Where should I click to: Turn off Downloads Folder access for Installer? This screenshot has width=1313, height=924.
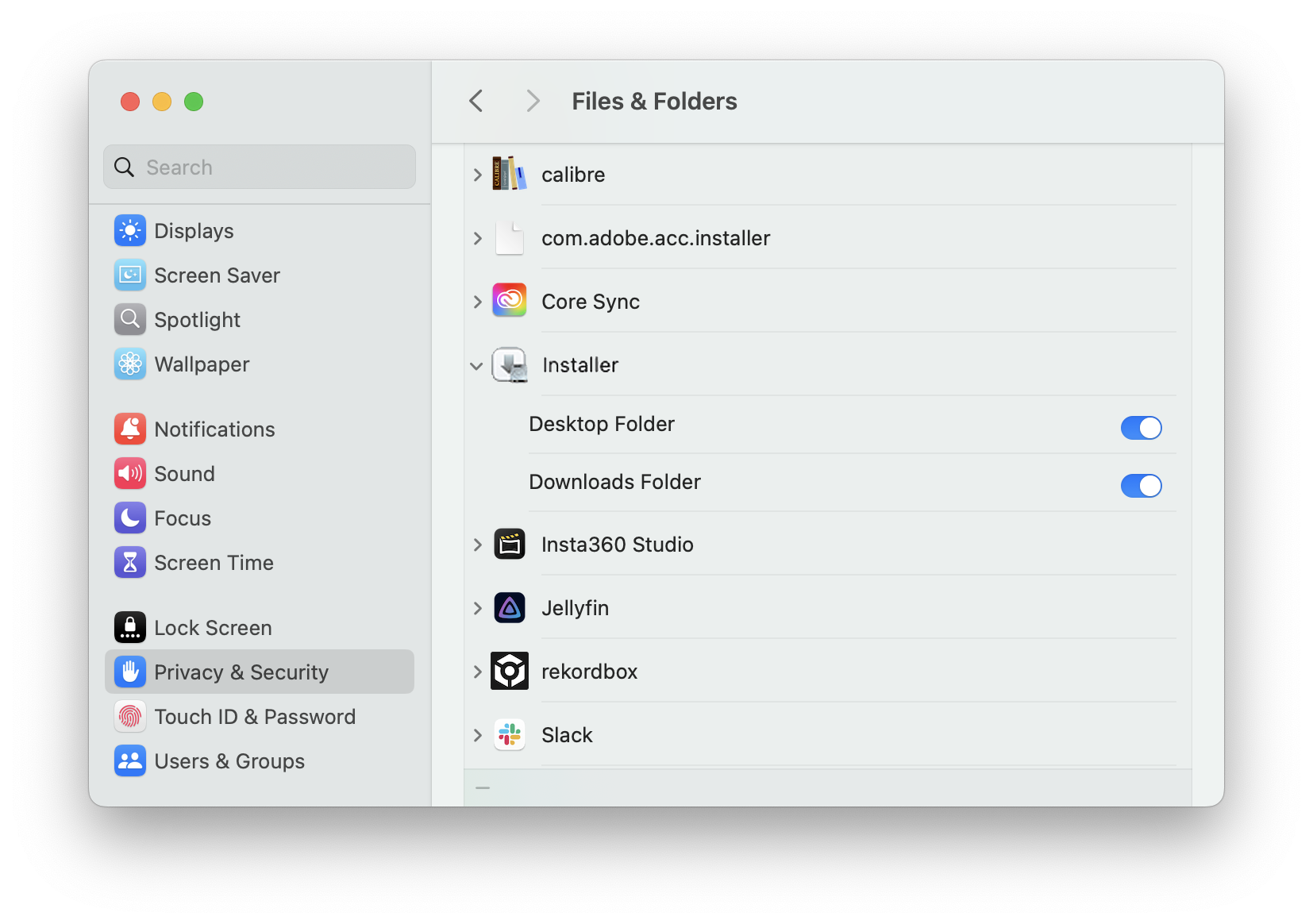pos(1141,486)
